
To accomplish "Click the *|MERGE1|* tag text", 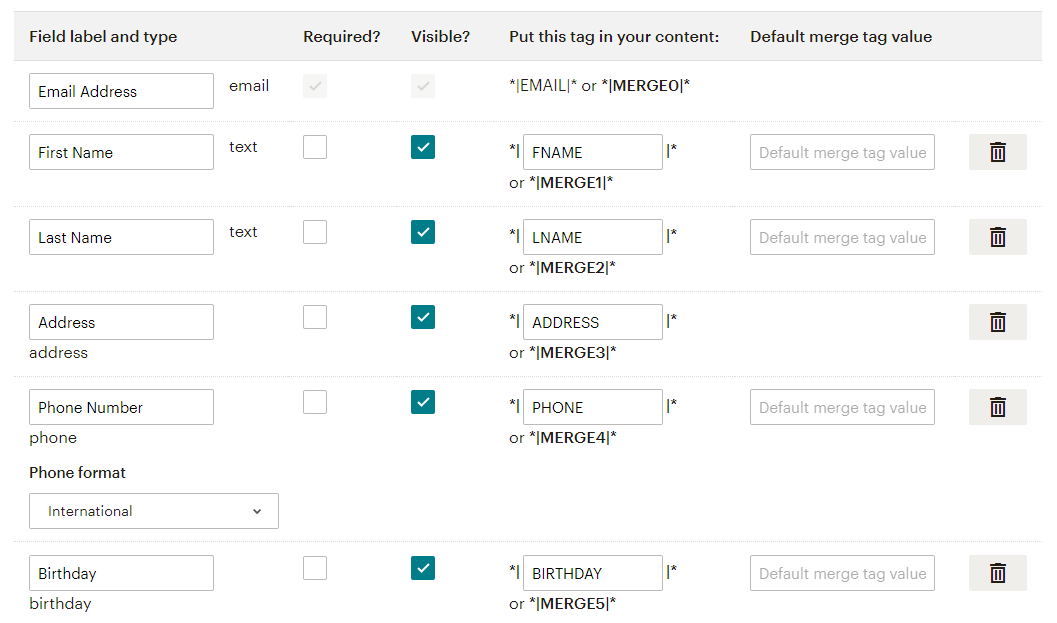I will (x=571, y=183).
